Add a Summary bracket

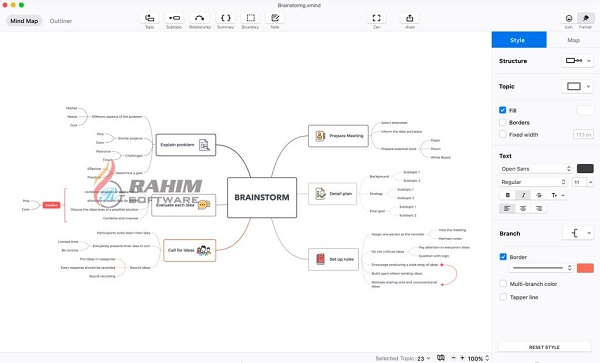pyautogui.click(x=225, y=18)
